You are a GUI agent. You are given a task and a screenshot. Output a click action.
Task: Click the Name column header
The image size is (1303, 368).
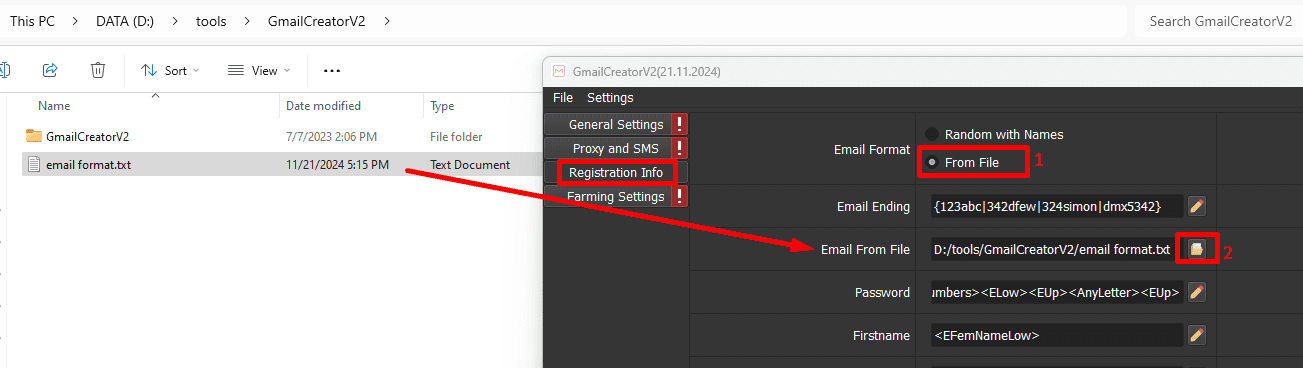point(54,106)
